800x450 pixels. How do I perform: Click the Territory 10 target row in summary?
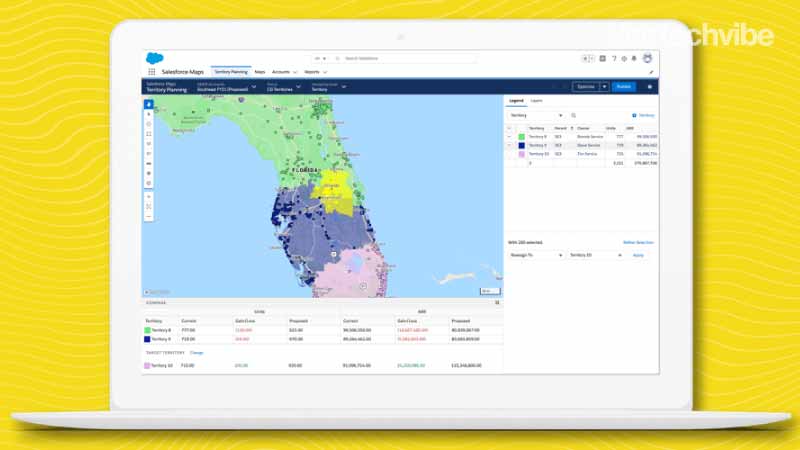[x=322, y=366]
